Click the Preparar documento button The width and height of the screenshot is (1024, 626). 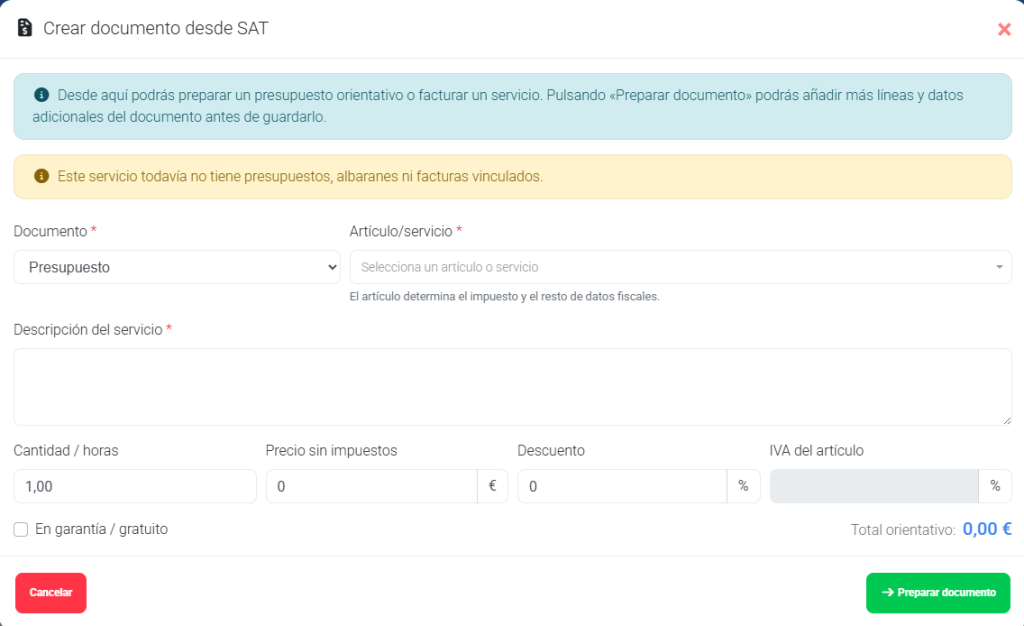[x=938, y=593]
